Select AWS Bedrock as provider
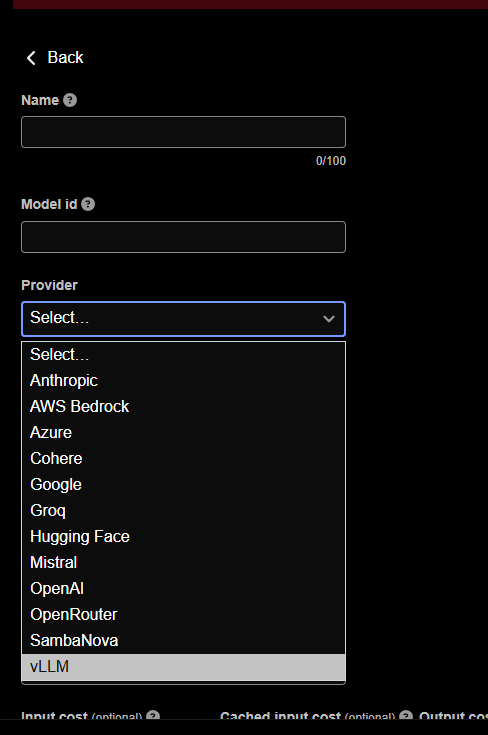 [183, 407]
